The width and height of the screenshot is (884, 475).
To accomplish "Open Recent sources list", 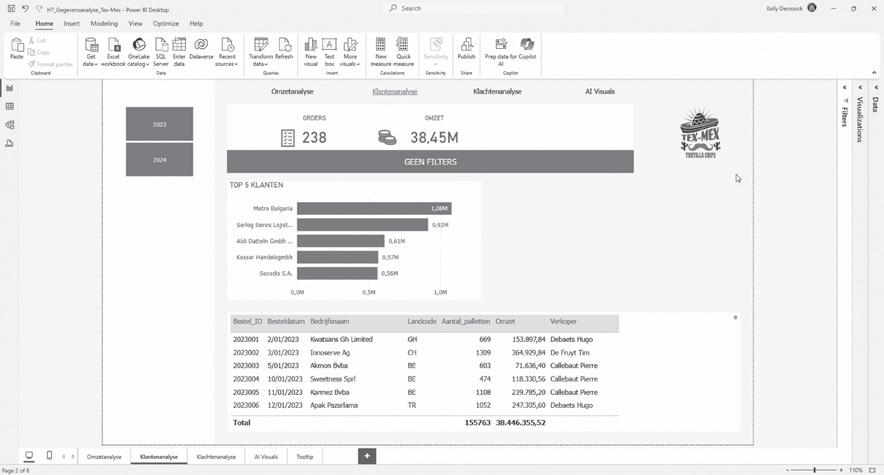I will [227, 52].
